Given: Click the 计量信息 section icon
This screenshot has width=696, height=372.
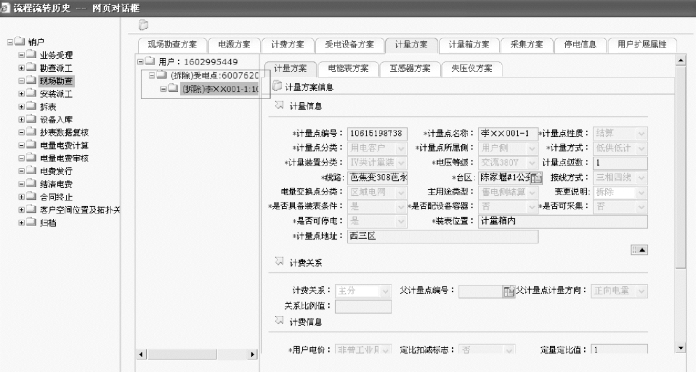Looking at the screenshot, I should click(x=279, y=106).
